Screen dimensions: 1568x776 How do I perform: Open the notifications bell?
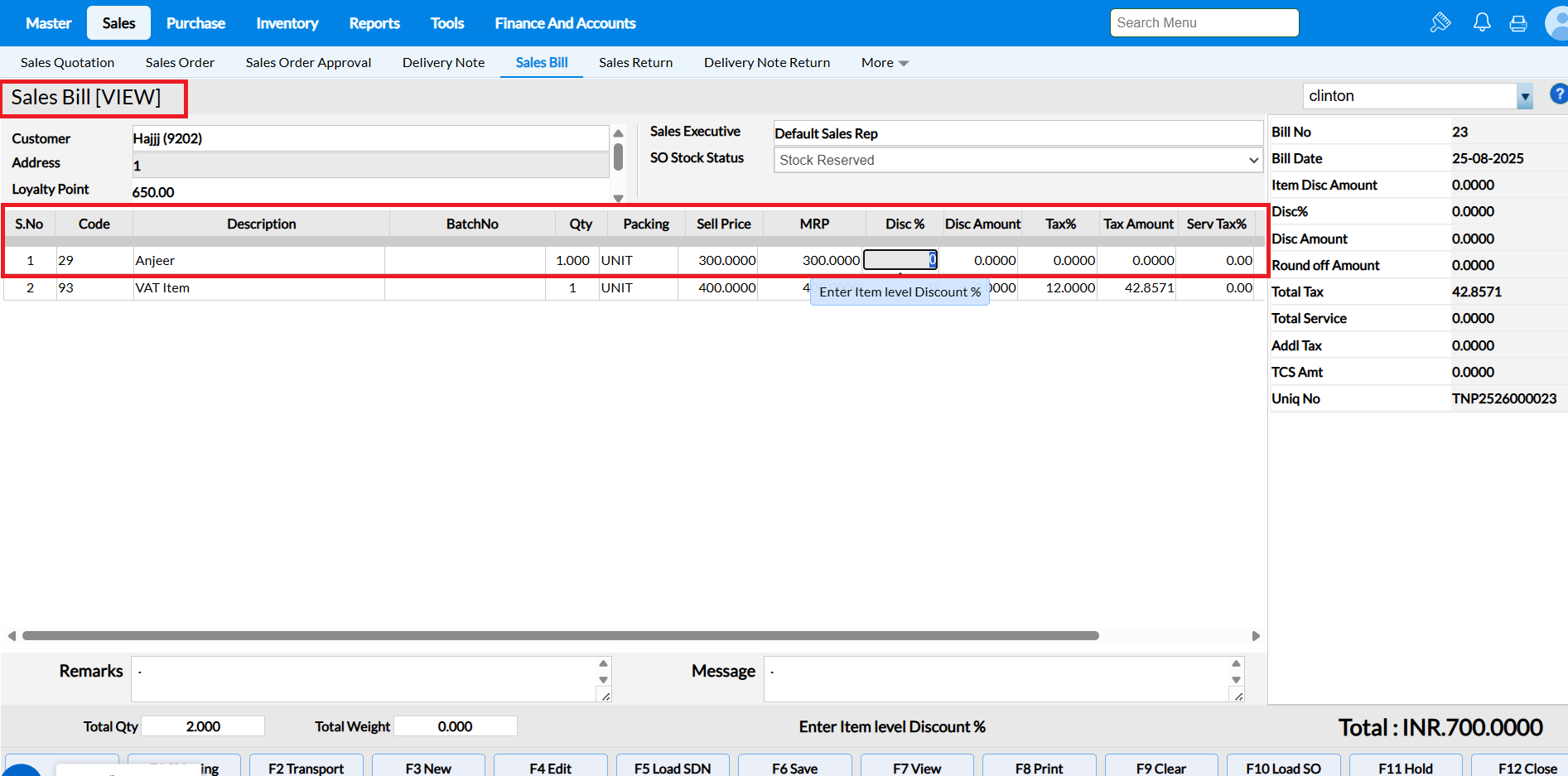(1482, 22)
